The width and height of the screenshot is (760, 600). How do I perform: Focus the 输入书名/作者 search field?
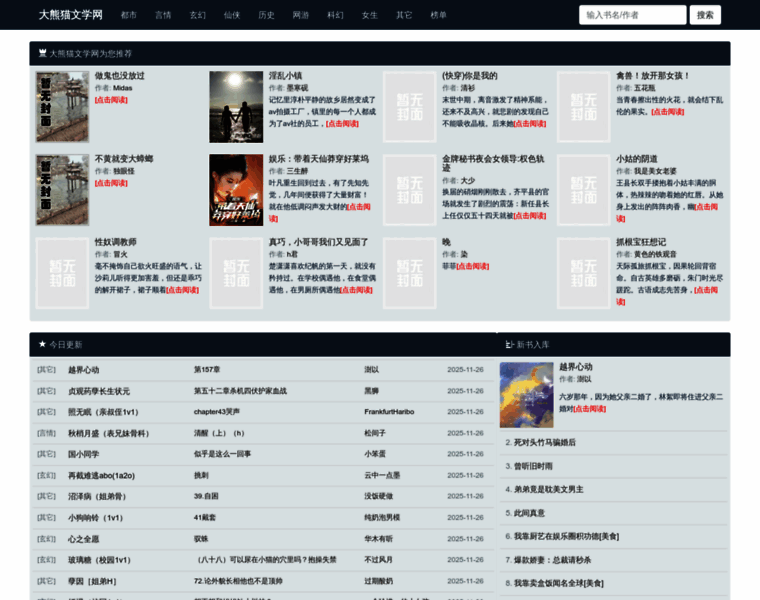633,15
